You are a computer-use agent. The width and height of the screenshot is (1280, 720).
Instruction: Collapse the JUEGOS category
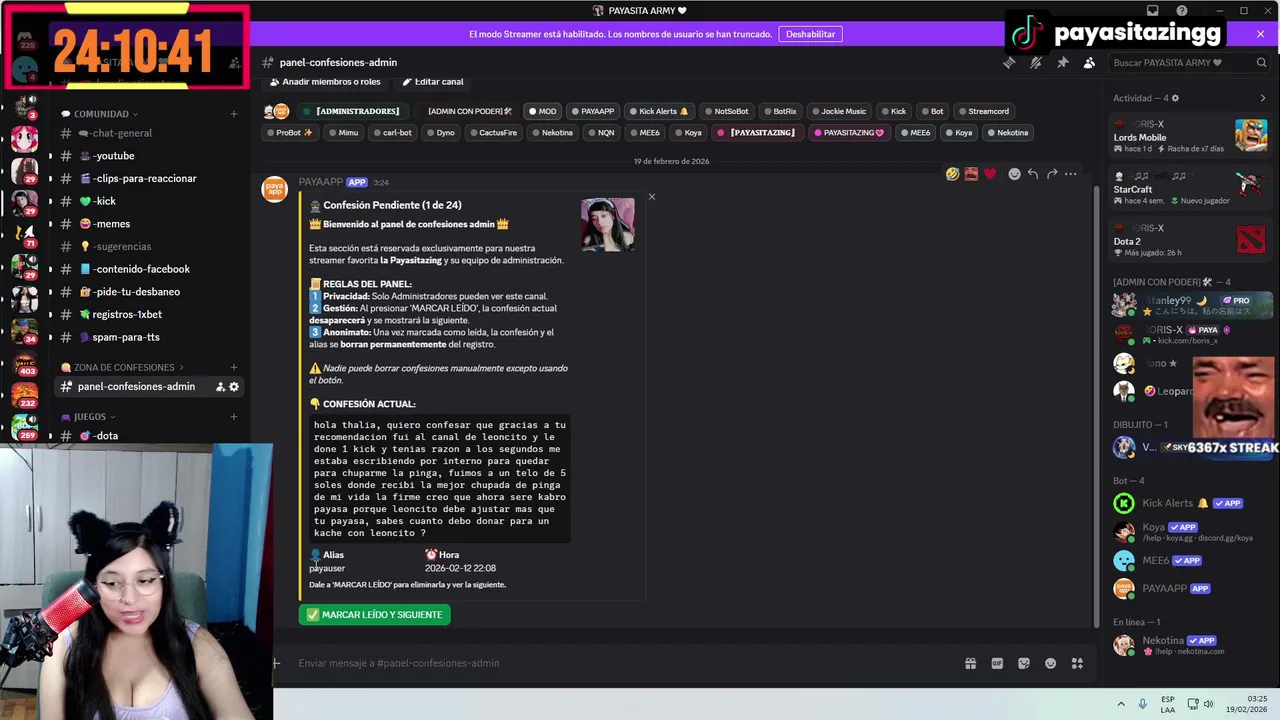point(88,416)
